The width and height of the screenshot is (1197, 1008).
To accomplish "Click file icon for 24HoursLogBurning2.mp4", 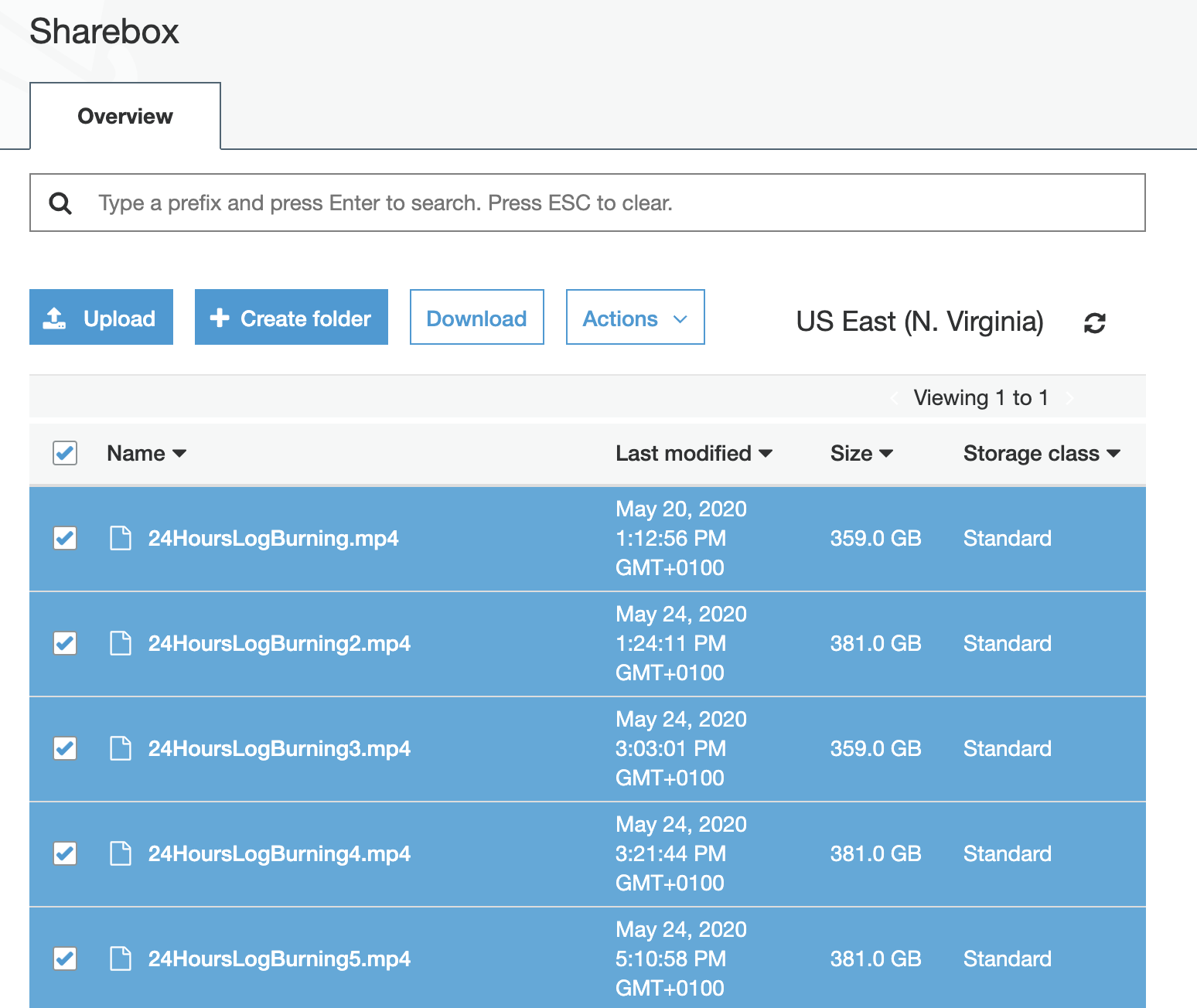I will (x=121, y=643).
